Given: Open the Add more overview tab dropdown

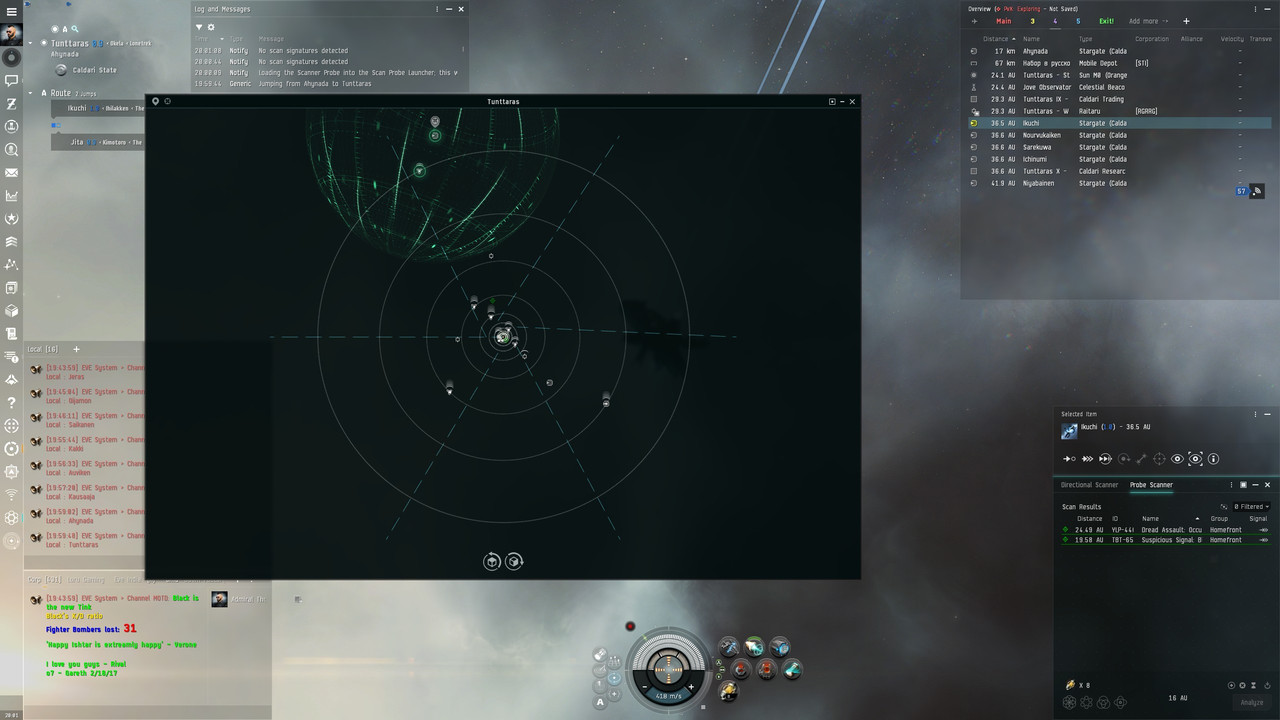Looking at the screenshot, I should click(1148, 20).
